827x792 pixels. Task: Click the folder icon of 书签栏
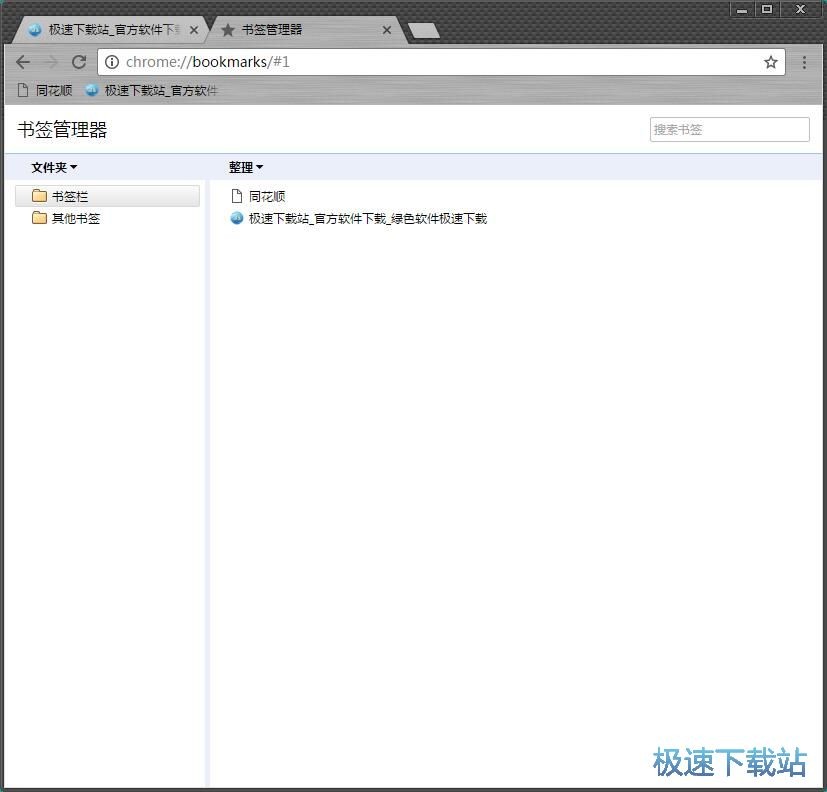[x=40, y=196]
